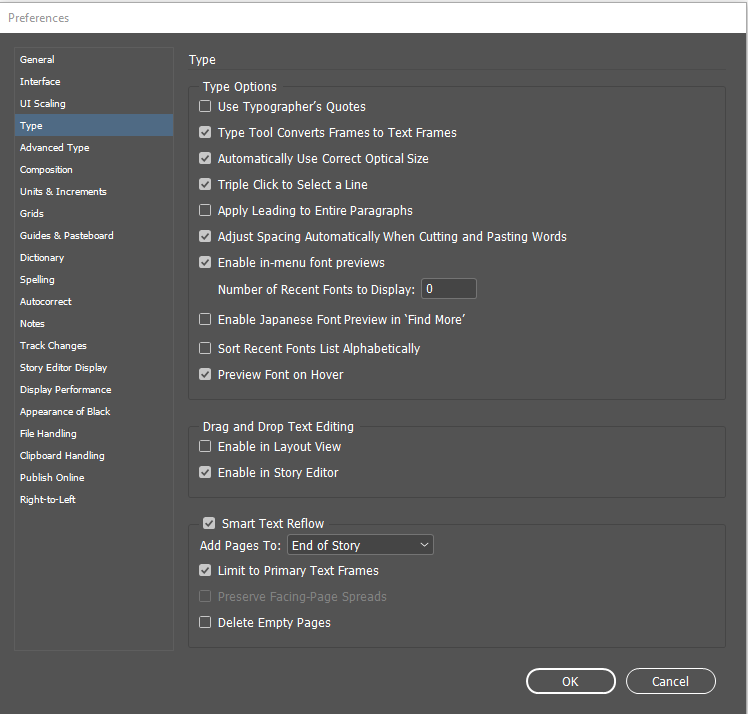Turn off Preview Font on Hover
The height and width of the screenshot is (714, 748).
click(205, 375)
